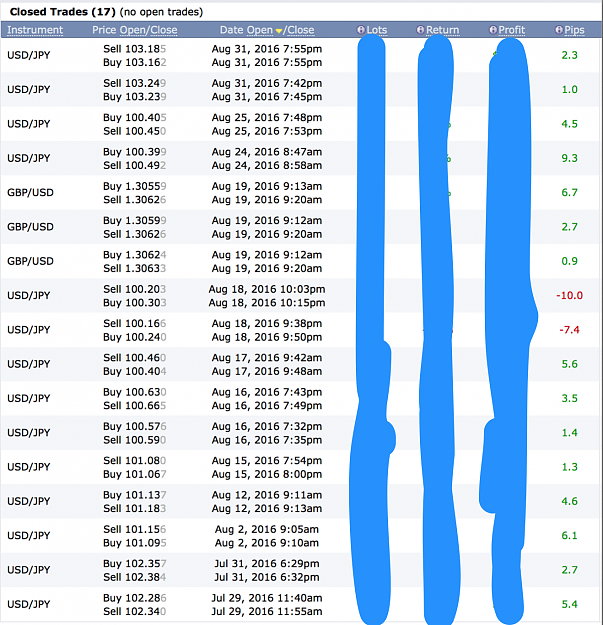This screenshot has height=625, width=603.
Task: Sort by Close in the Price header
Action: click(x=163, y=30)
